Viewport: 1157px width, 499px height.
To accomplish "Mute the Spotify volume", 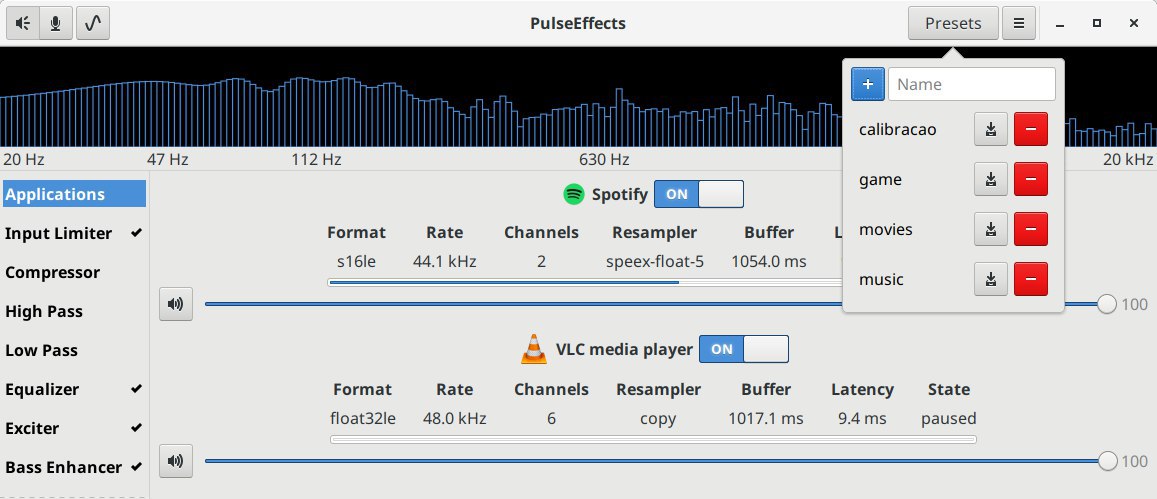I will pos(176,304).
